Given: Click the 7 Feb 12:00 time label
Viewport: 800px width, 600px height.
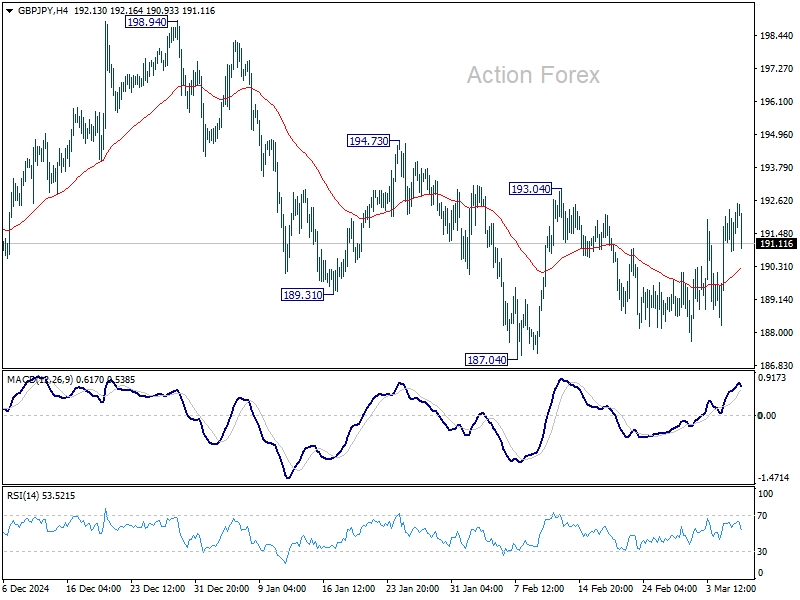Looking at the screenshot, I should tap(539, 588).
